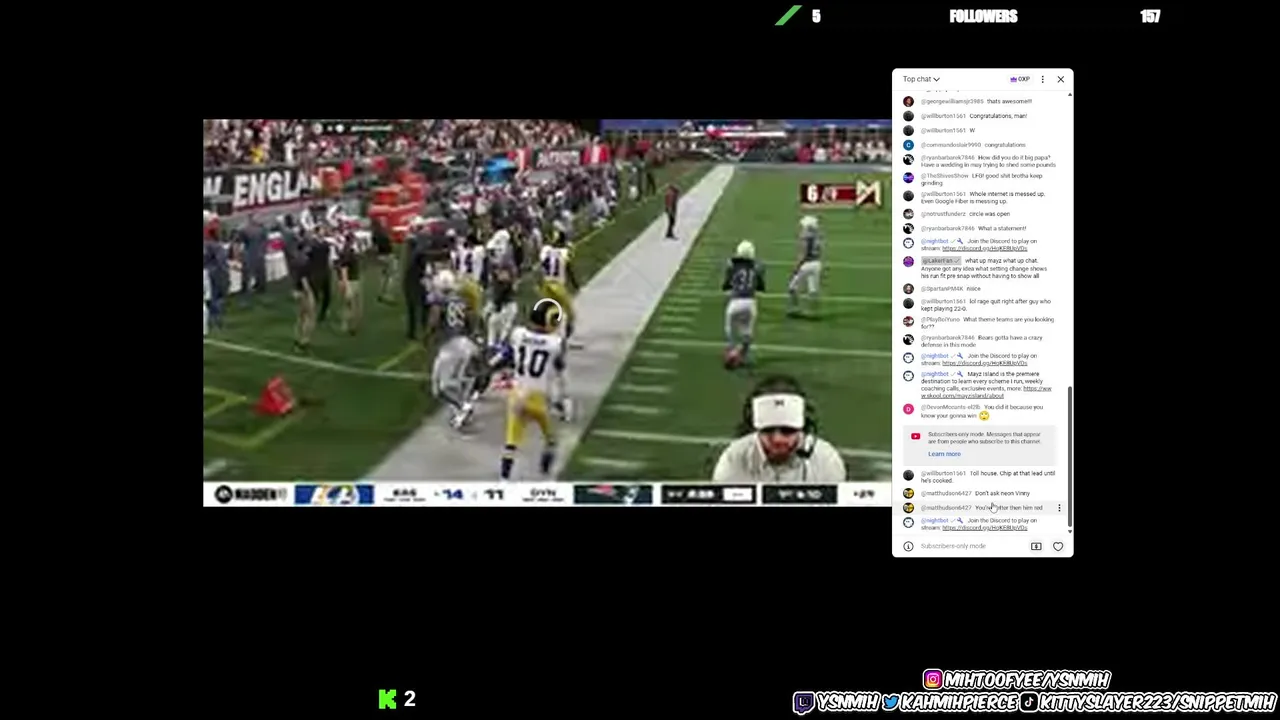Click notrustfunderz's avatar
The width and height of the screenshot is (1280, 720).
pyautogui.click(x=908, y=214)
